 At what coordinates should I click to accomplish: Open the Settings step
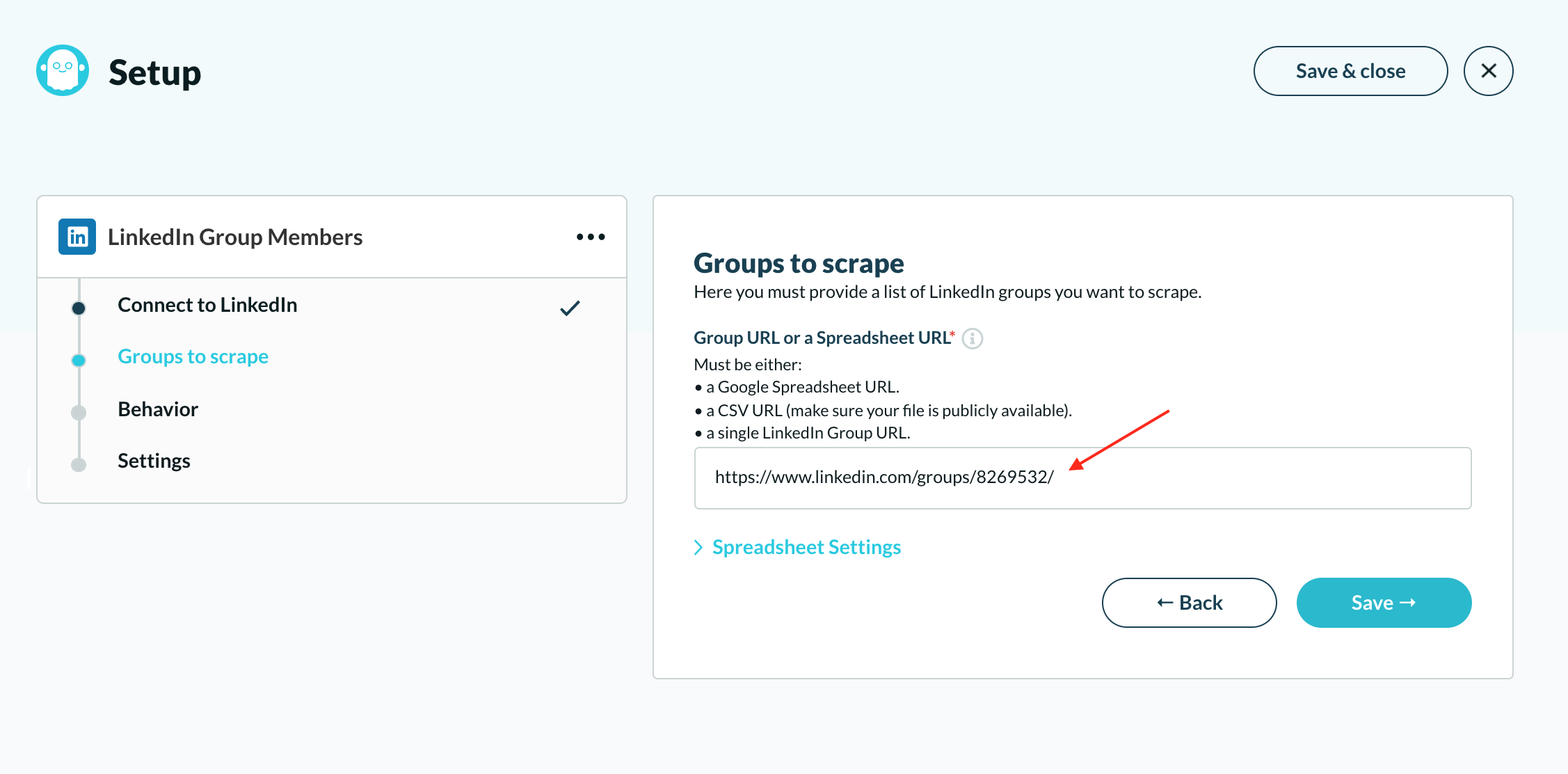[154, 461]
